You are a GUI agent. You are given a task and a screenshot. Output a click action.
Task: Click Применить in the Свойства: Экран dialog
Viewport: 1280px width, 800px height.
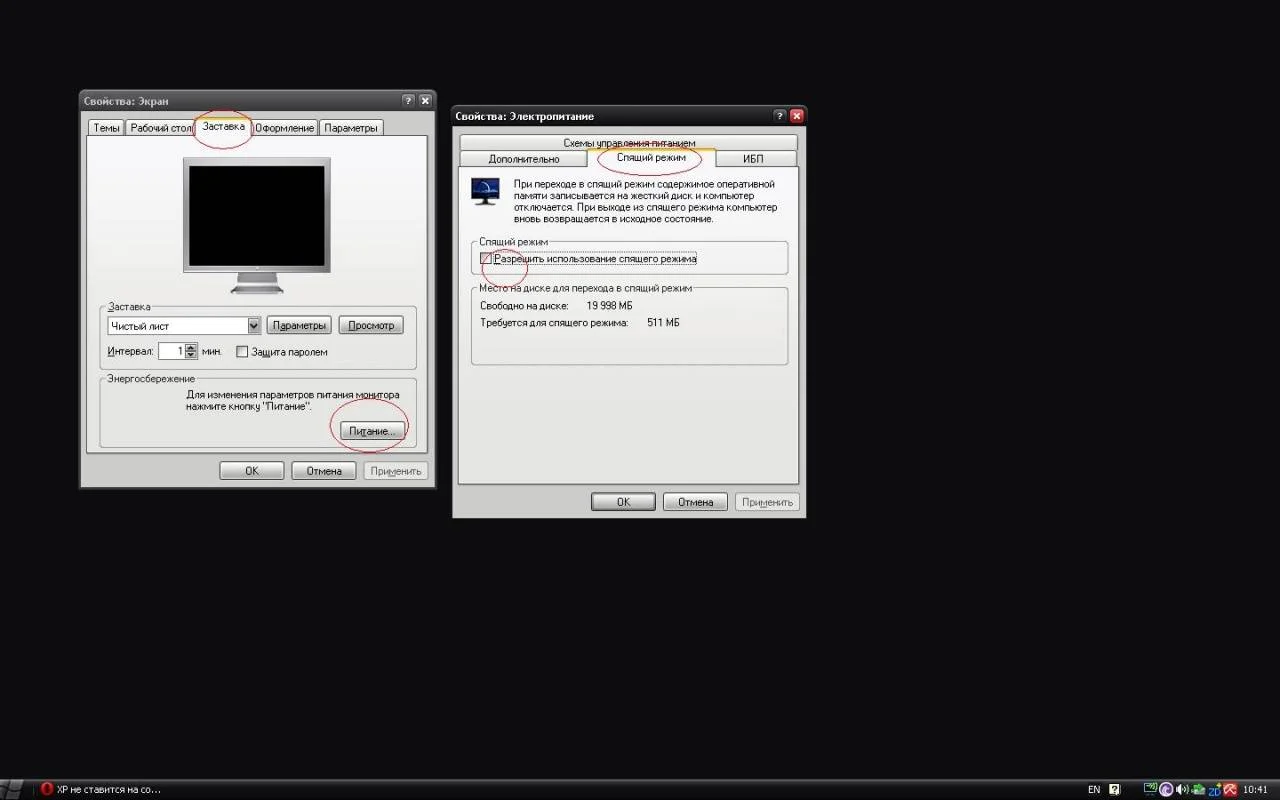point(396,471)
